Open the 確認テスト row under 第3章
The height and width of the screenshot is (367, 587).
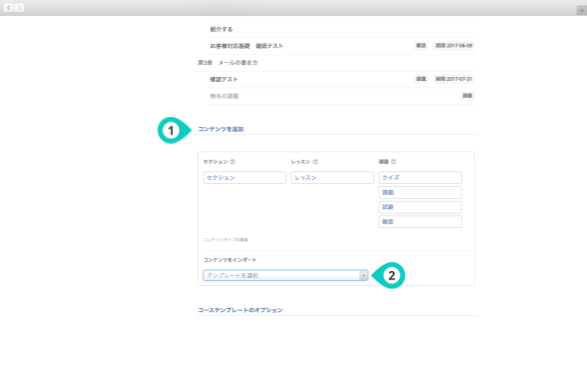[342, 79]
